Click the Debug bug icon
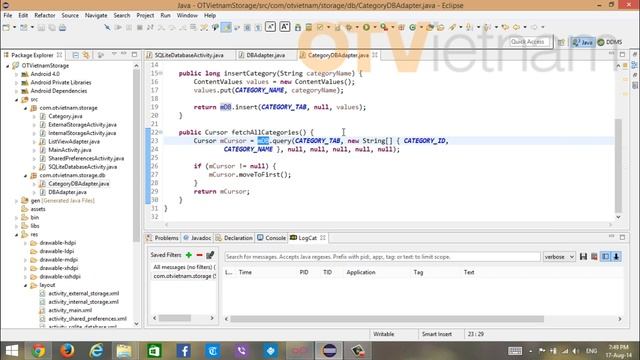This screenshot has width=640, height=360. click(349, 27)
